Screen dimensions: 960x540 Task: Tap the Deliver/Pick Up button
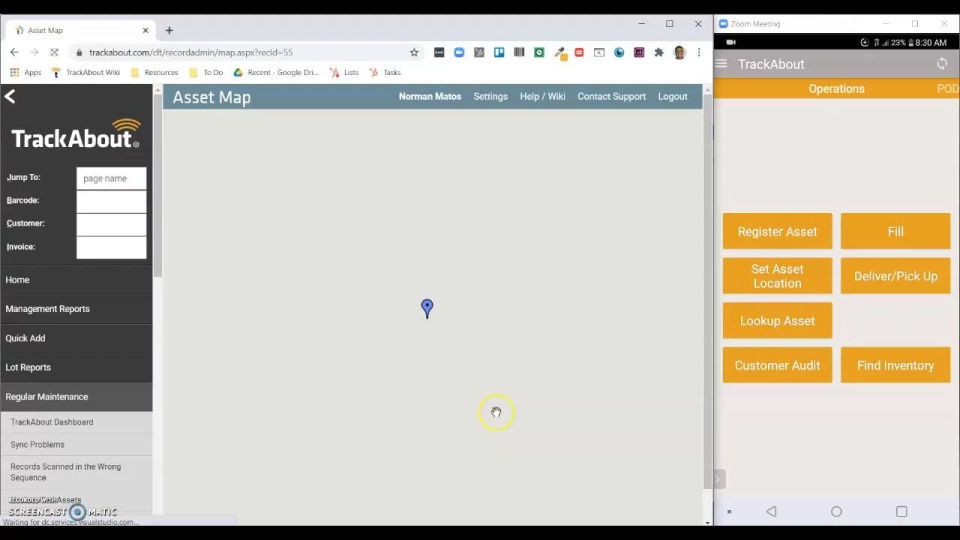[x=896, y=276]
